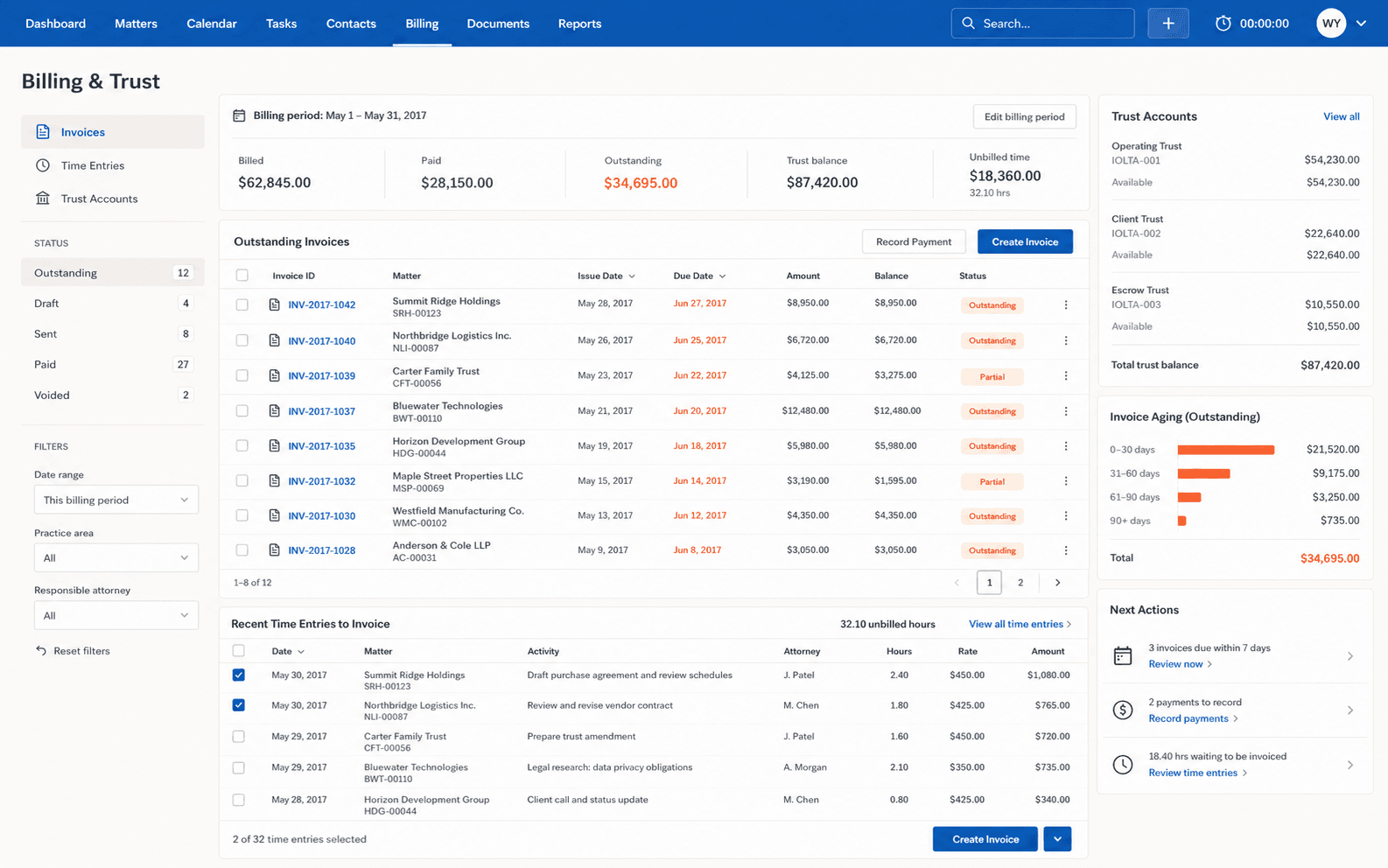Uncheck the Northbridge Logistics time entry

coord(238,705)
